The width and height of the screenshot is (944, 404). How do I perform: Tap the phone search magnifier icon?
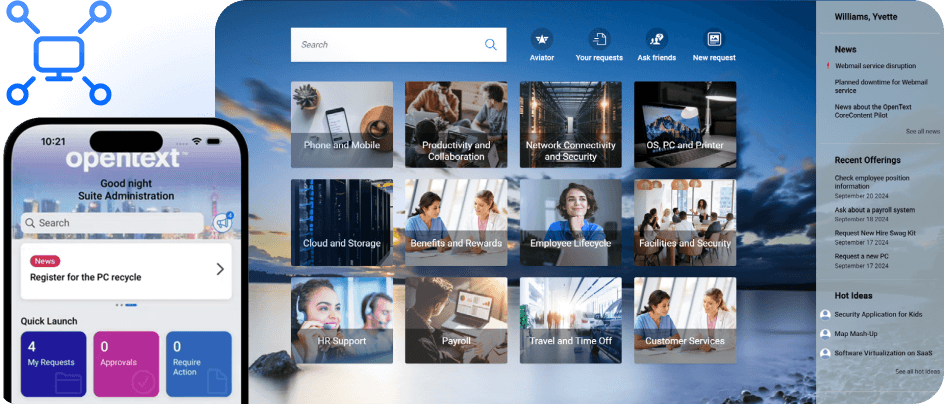pos(30,223)
